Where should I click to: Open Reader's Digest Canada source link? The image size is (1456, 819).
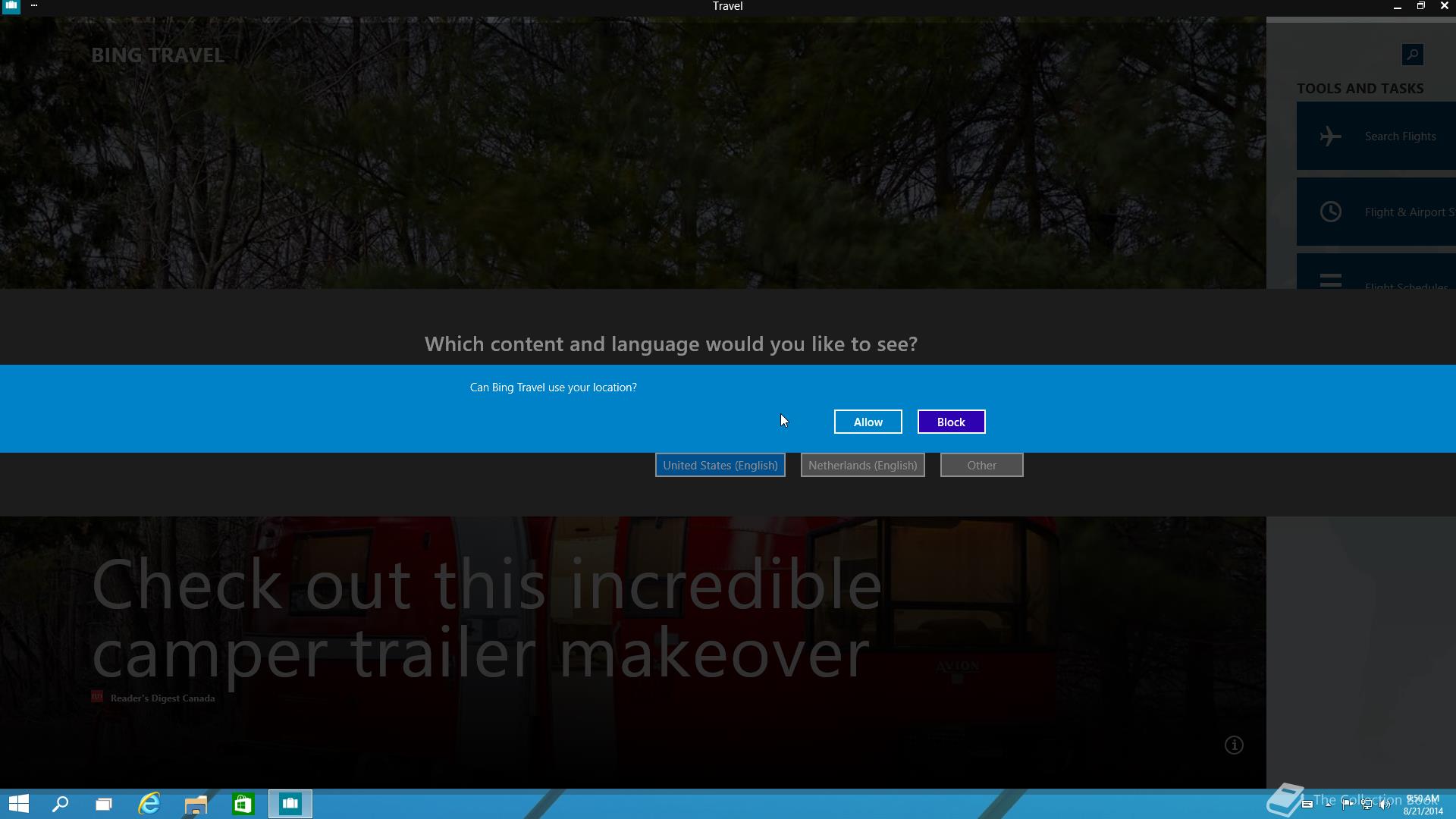tap(162, 698)
